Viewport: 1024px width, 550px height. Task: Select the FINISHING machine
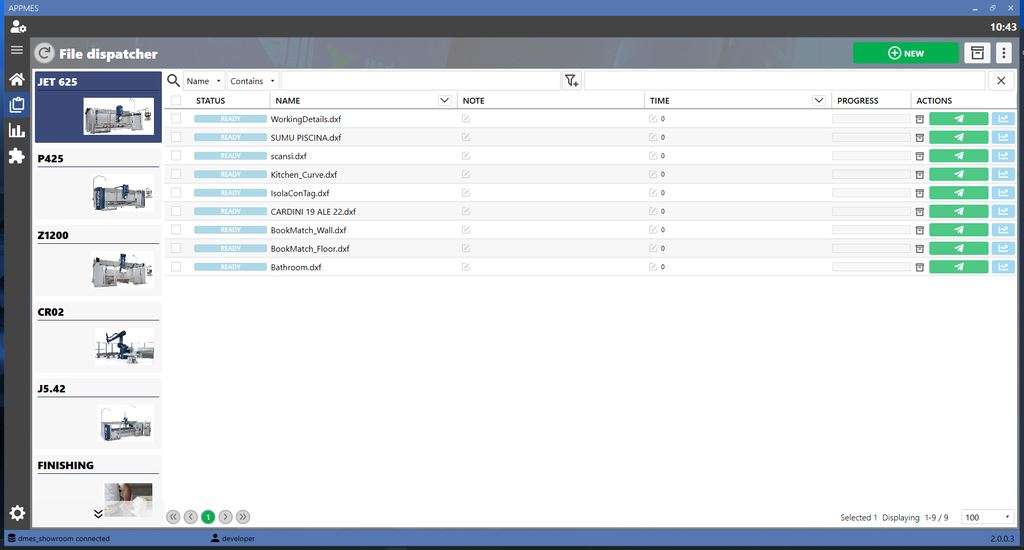coord(98,490)
